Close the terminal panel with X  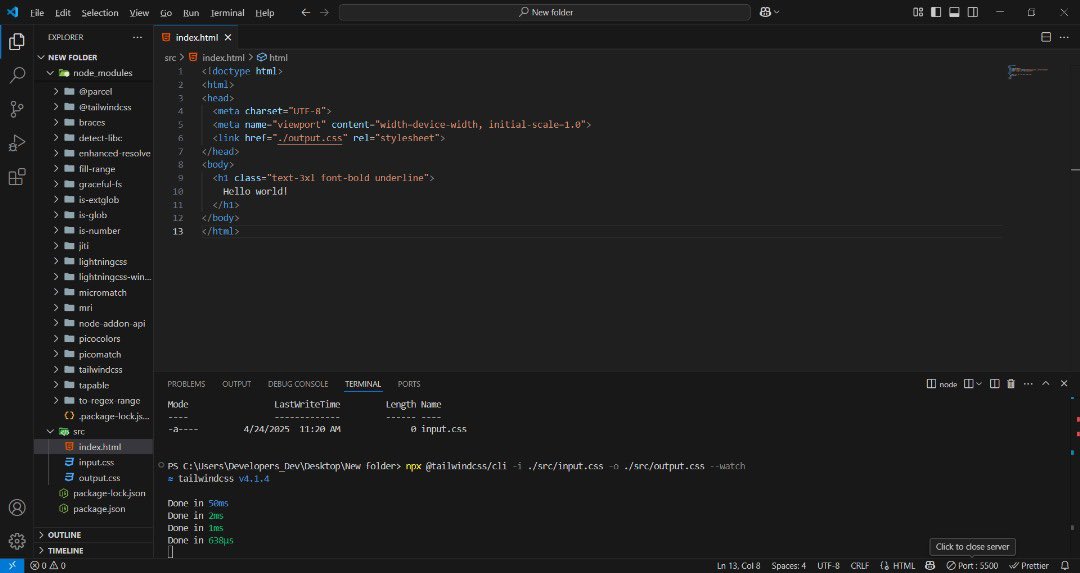pyautogui.click(x=1064, y=384)
